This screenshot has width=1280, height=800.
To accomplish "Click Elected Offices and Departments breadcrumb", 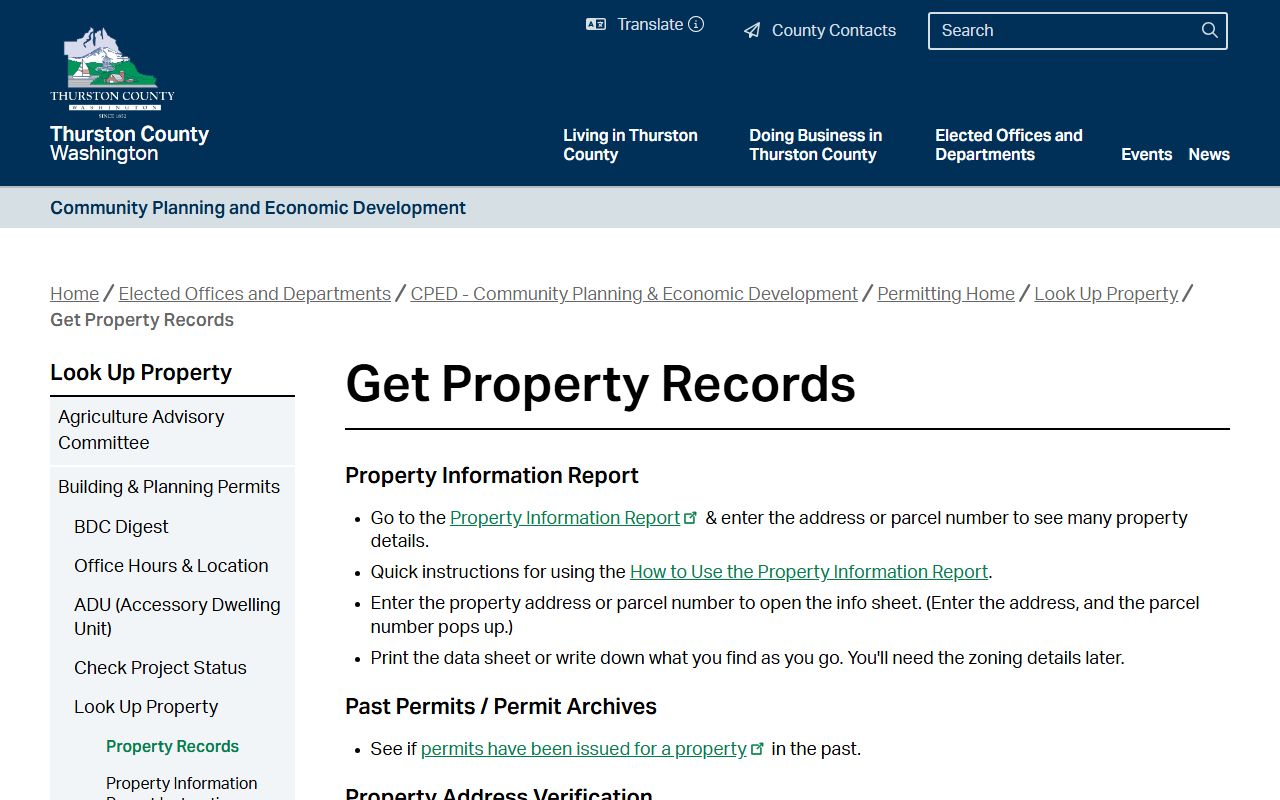I will (x=255, y=294).
